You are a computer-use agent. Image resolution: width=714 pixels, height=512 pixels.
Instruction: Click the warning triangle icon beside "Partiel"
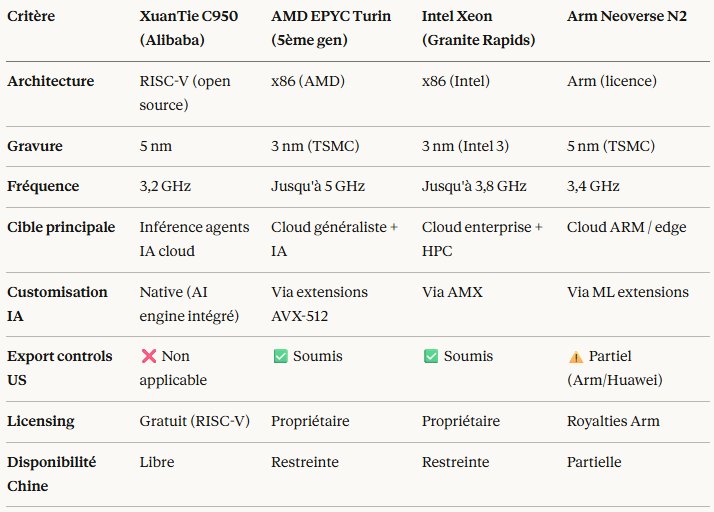pyautogui.click(x=575, y=356)
